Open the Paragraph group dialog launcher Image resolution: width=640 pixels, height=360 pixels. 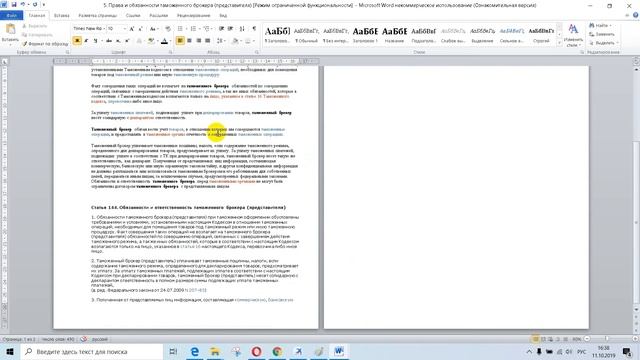[257, 52]
